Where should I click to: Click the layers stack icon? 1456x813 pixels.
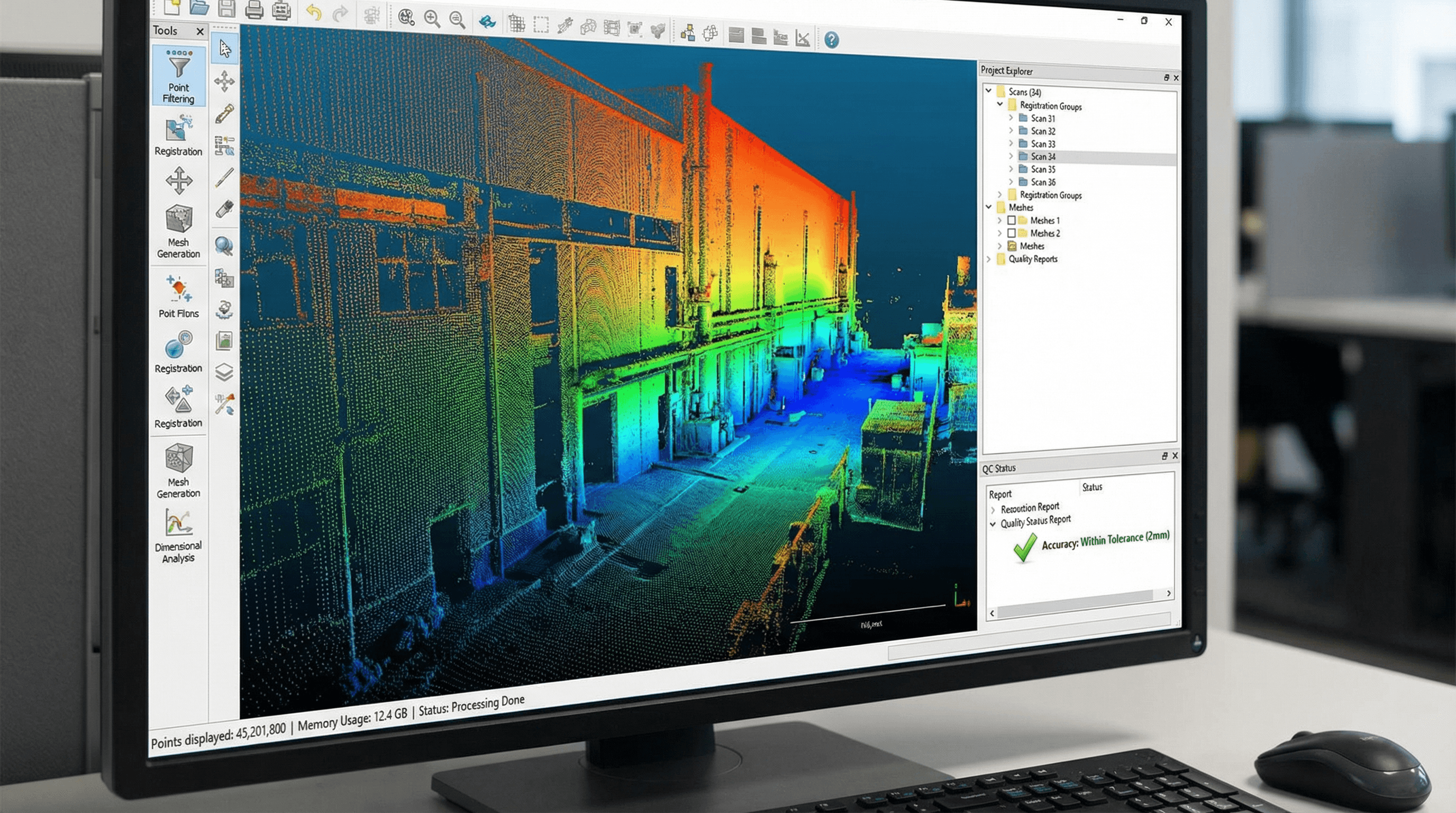point(224,372)
